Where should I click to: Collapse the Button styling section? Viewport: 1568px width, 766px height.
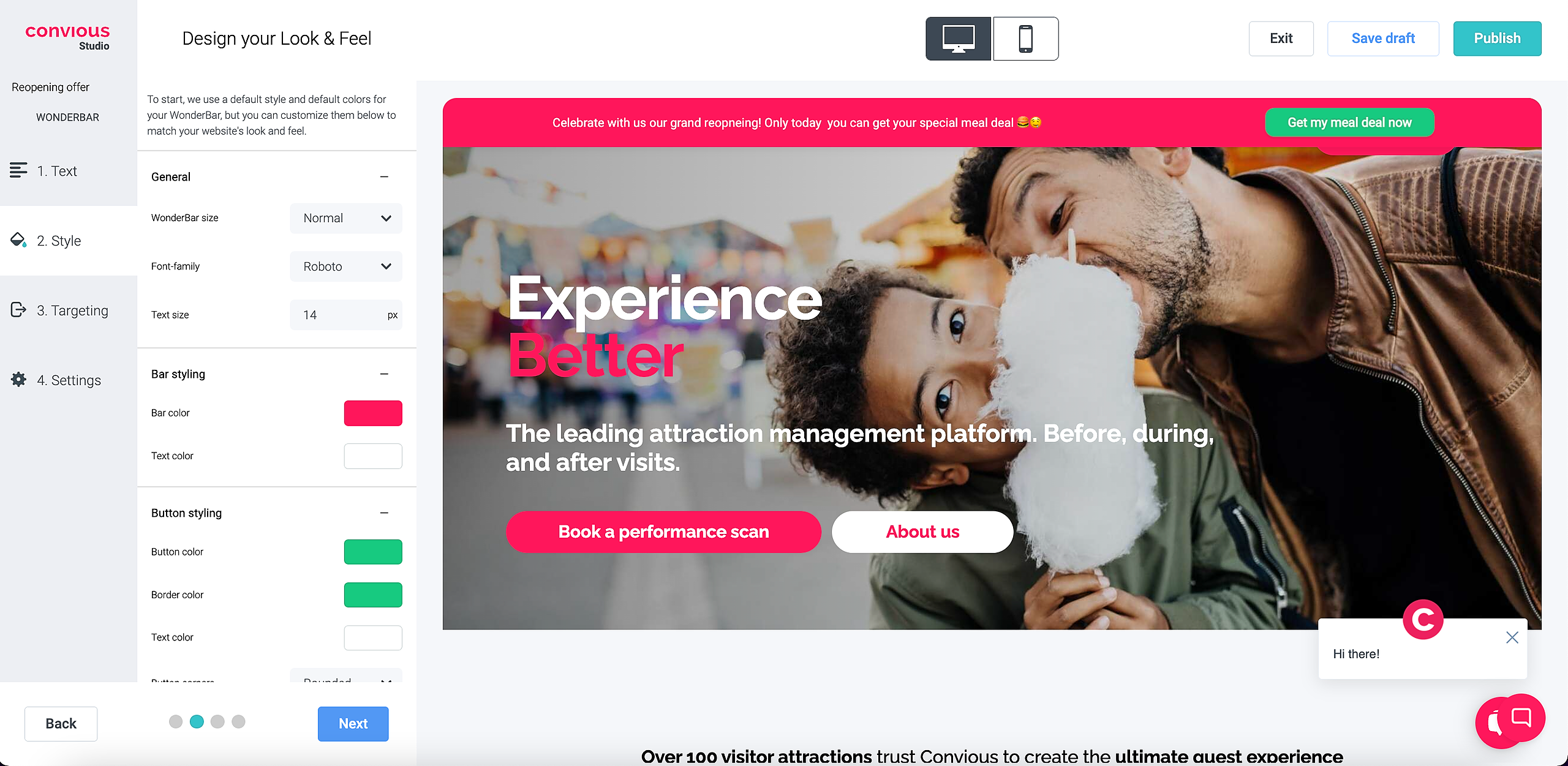pos(384,513)
